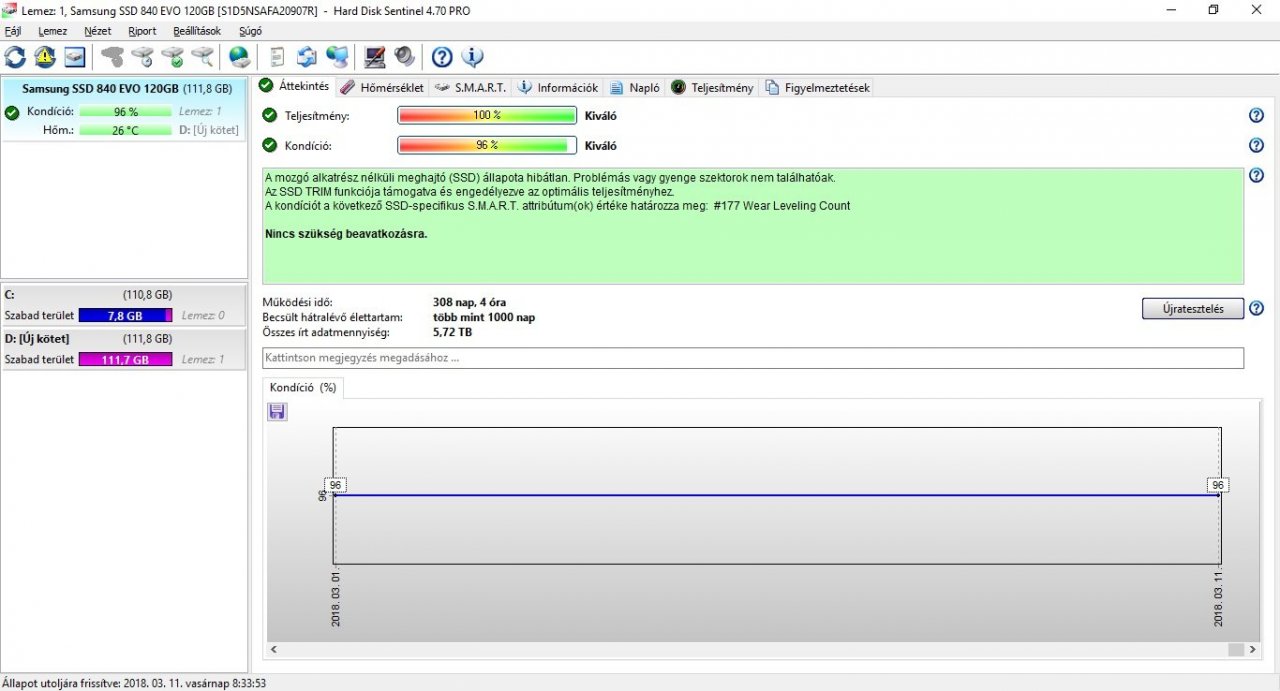This screenshot has width=1280, height=691.
Task: Click the text report document toolbar icon
Action: (277, 56)
